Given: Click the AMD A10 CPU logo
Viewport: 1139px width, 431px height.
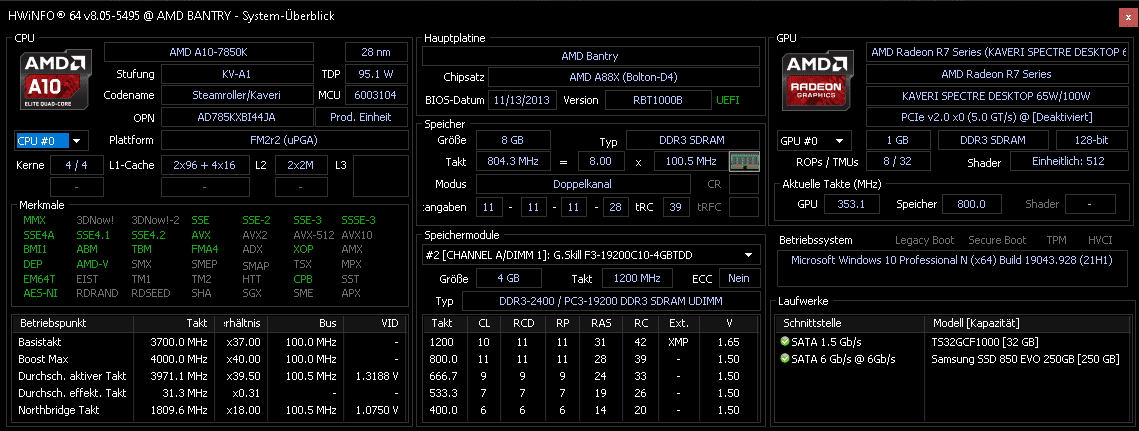Looking at the screenshot, I should coord(56,81).
